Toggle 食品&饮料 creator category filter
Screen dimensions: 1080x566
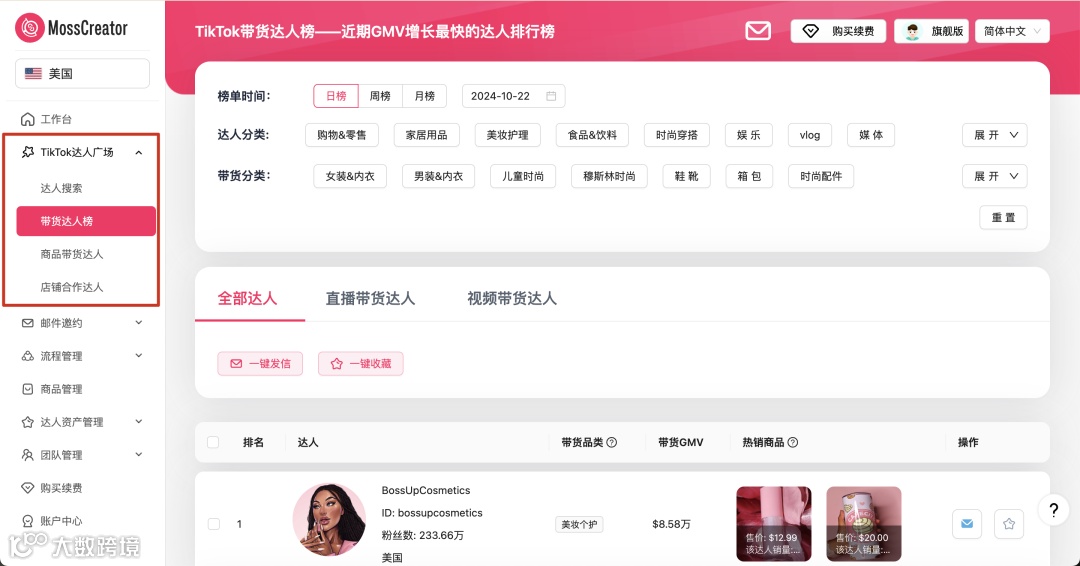click(592, 135)
